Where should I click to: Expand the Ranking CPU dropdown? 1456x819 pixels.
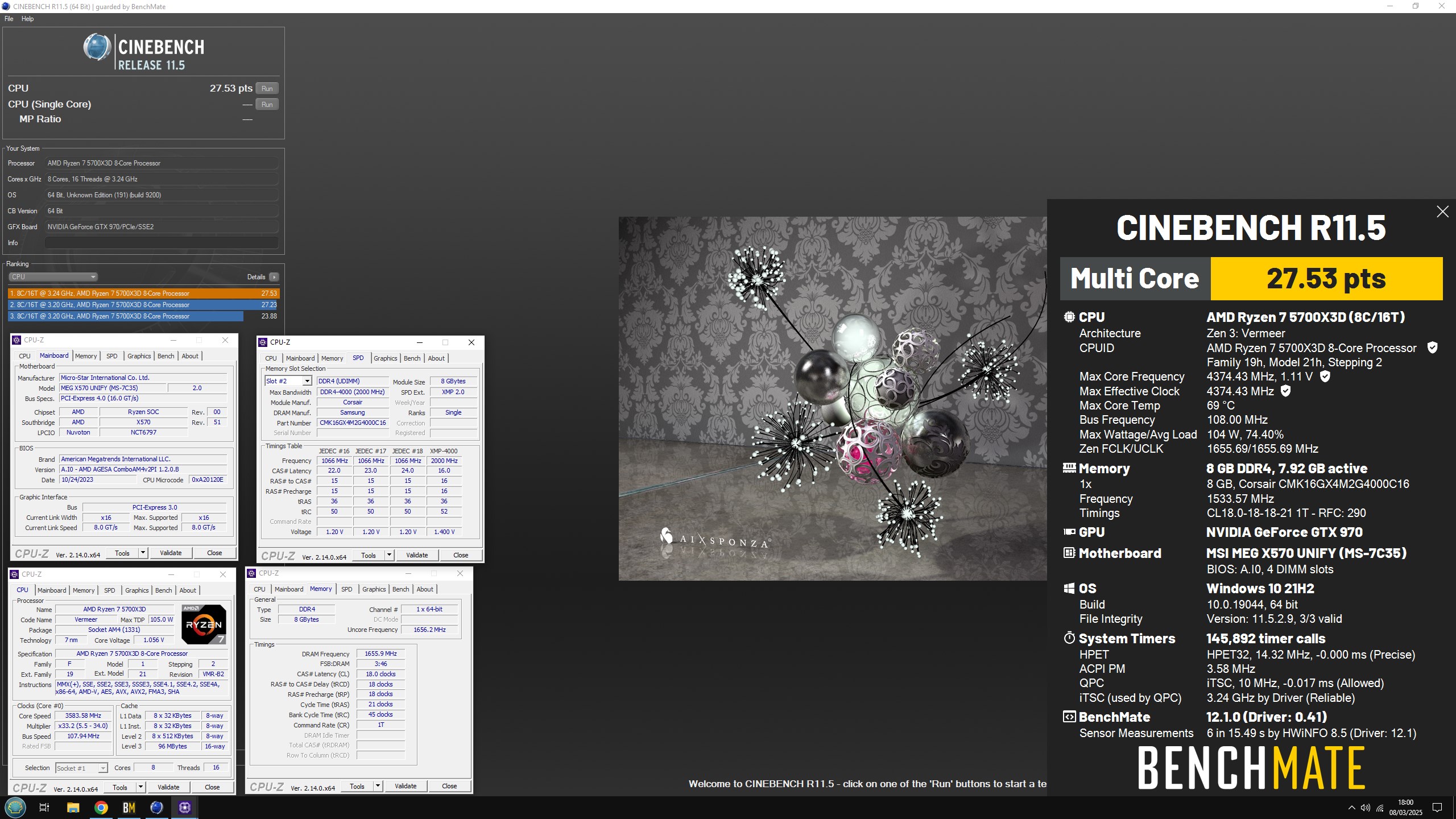[x=53, y=277]
